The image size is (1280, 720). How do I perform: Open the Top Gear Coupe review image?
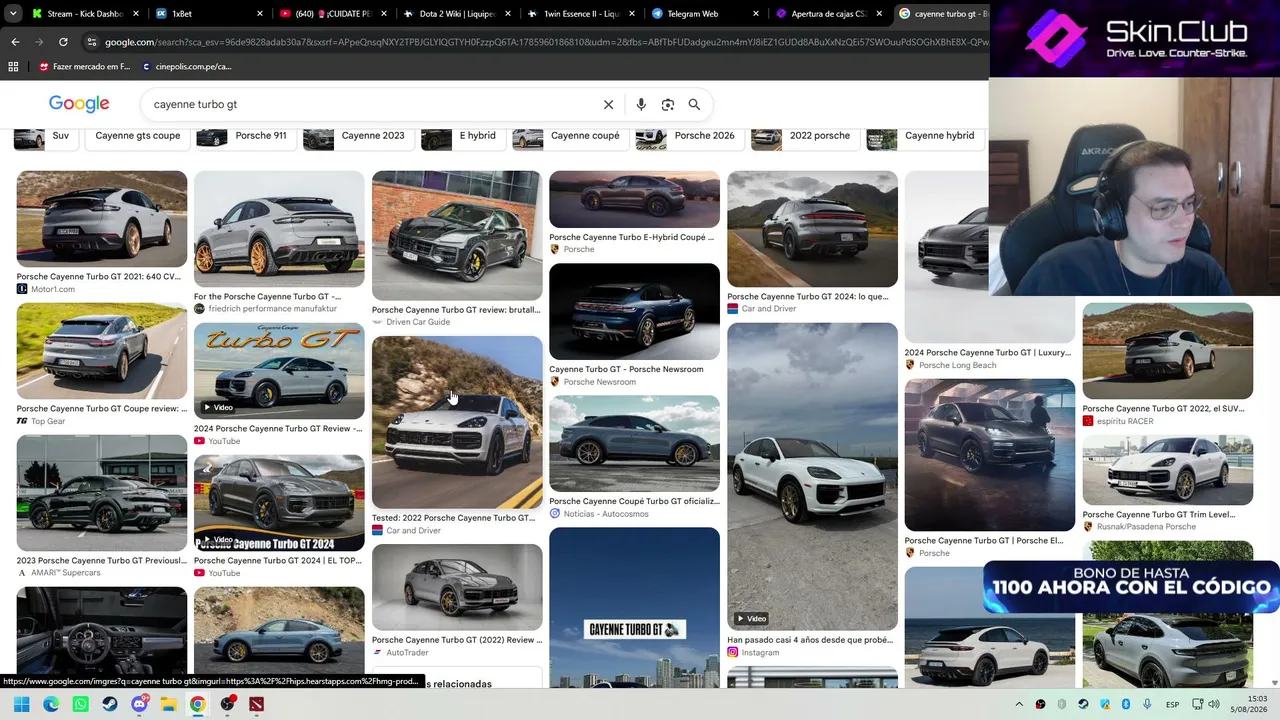102,351
